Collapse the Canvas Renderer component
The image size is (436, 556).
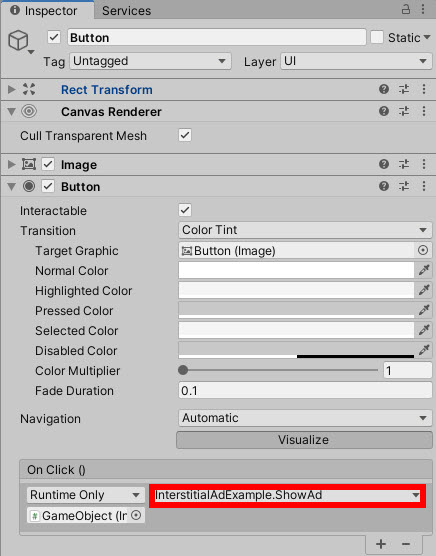coord(12,112)
